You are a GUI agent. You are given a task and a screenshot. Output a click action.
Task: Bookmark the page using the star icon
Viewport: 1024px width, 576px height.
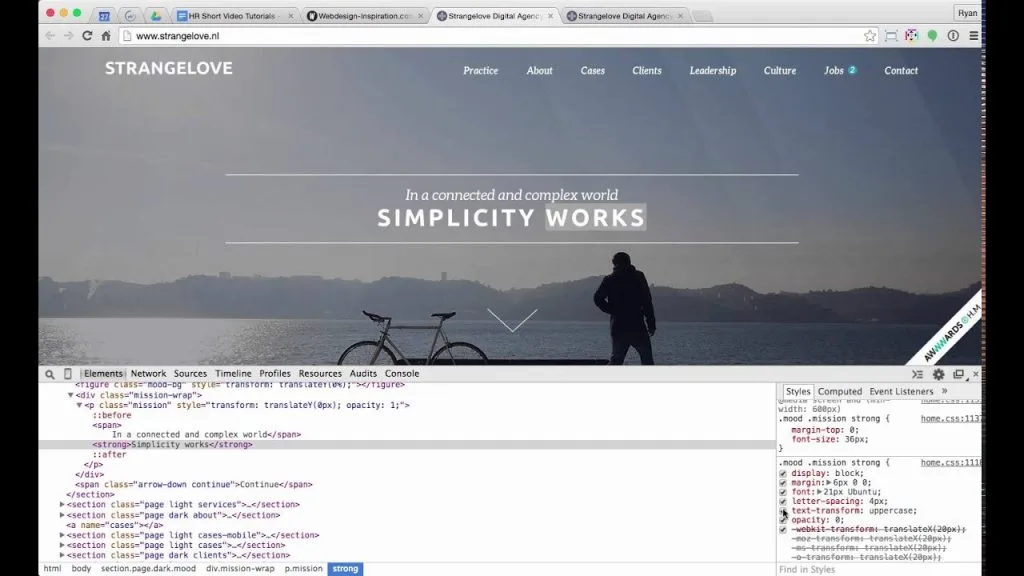coord(870,33)
